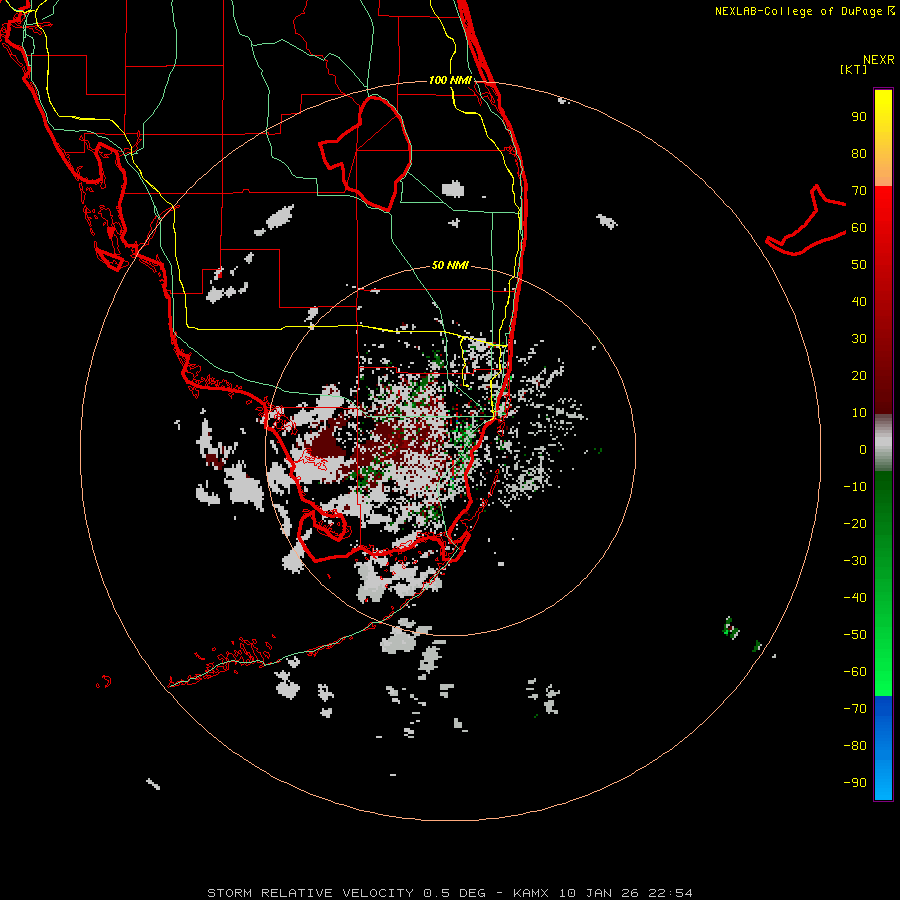Click the 40 value on velocity scale

859,301
